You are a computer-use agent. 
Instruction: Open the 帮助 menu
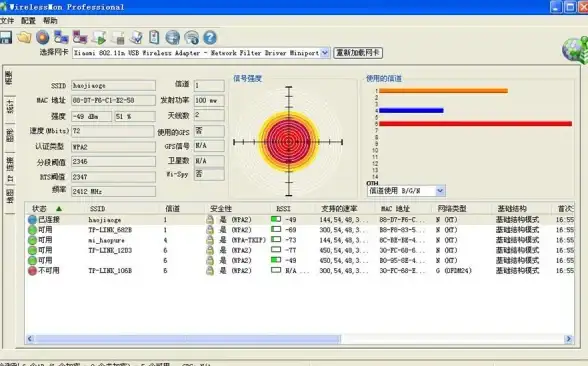[x=50, y=21]
